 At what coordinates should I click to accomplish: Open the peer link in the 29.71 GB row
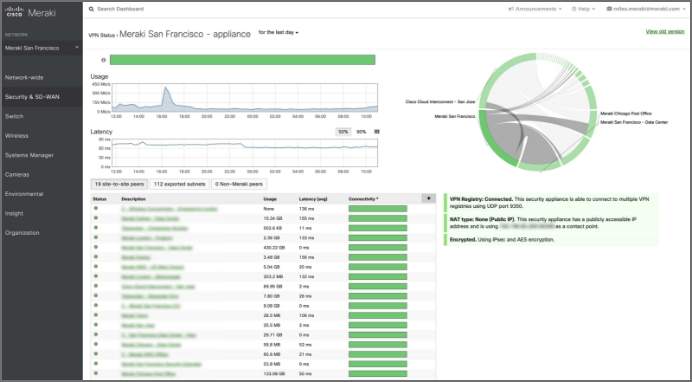pos(158,335)
